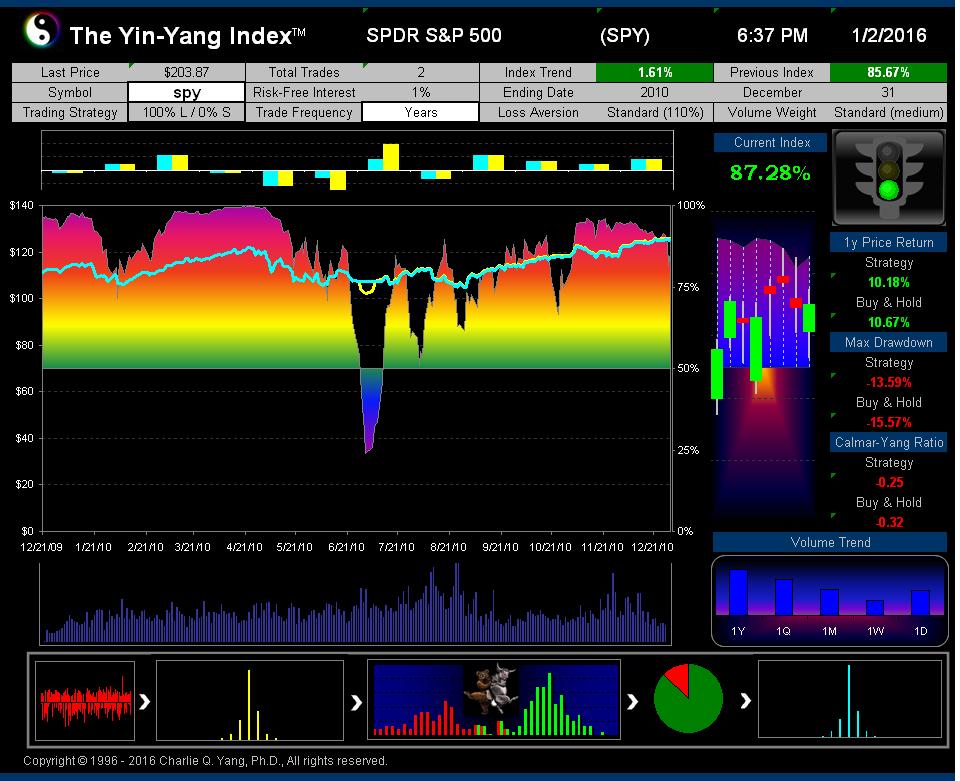Click the 1y Price Return header

888,242
